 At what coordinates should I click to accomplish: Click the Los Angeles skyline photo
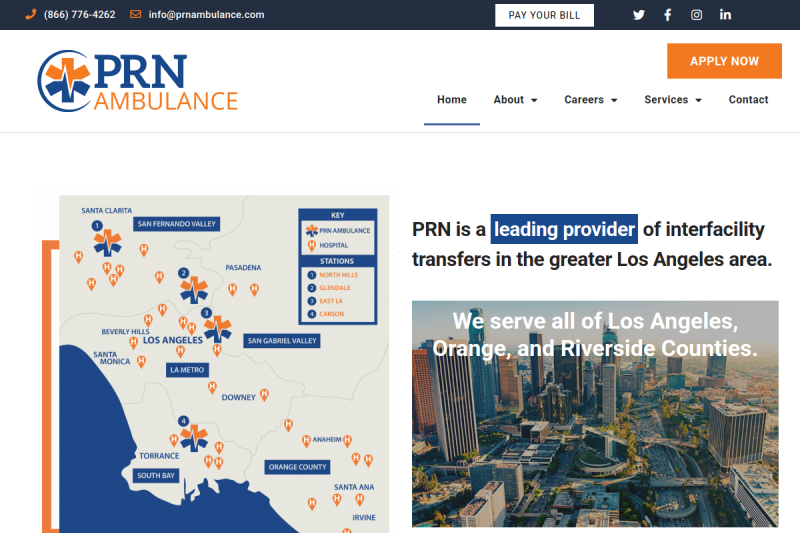click(595, 414)
